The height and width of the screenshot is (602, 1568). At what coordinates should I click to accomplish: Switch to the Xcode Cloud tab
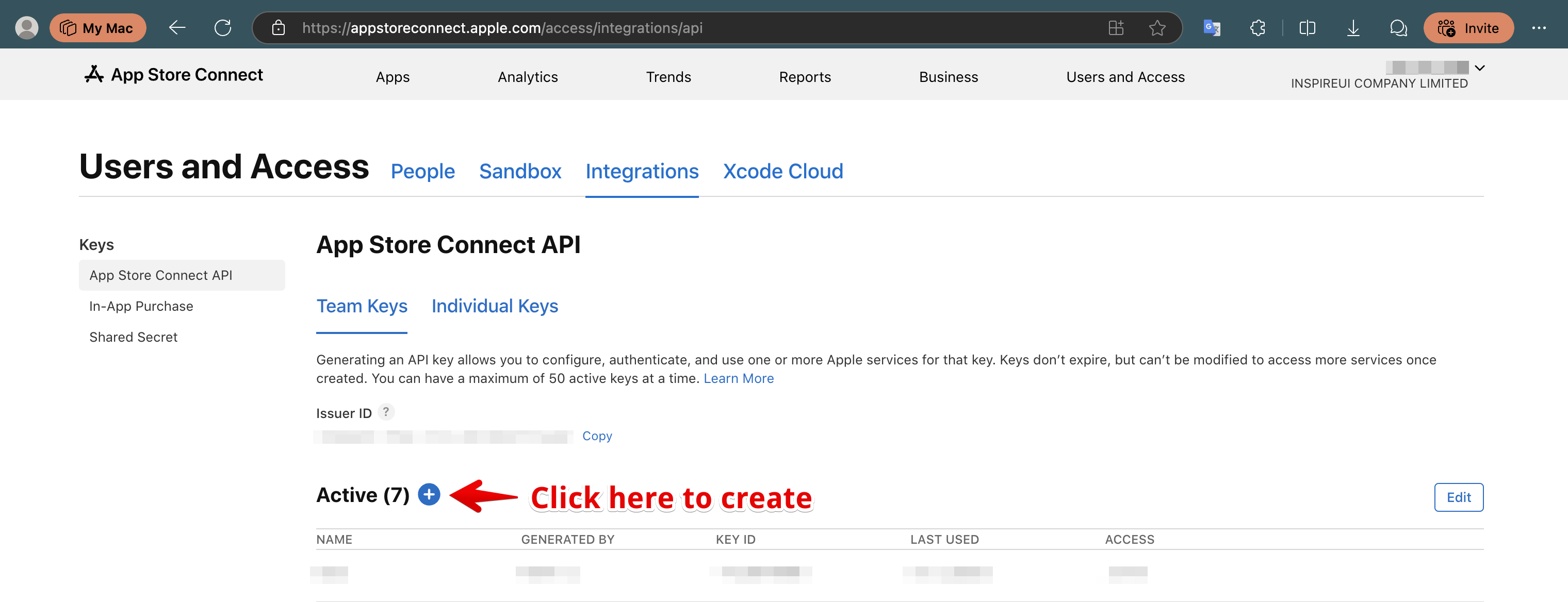(x=783, y=172)
